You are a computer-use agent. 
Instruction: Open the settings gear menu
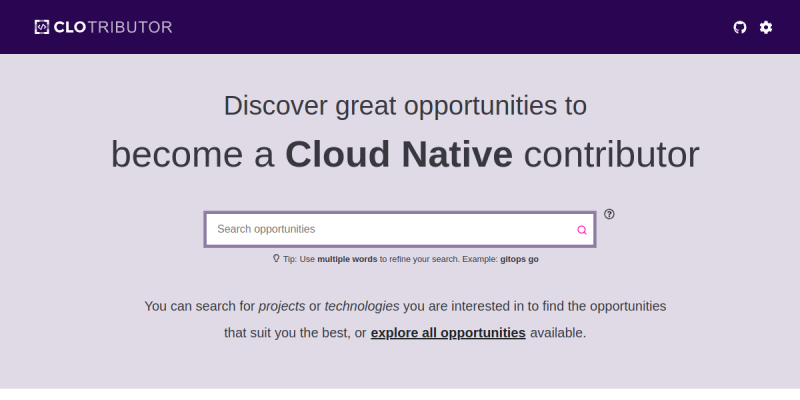point(766,27)
